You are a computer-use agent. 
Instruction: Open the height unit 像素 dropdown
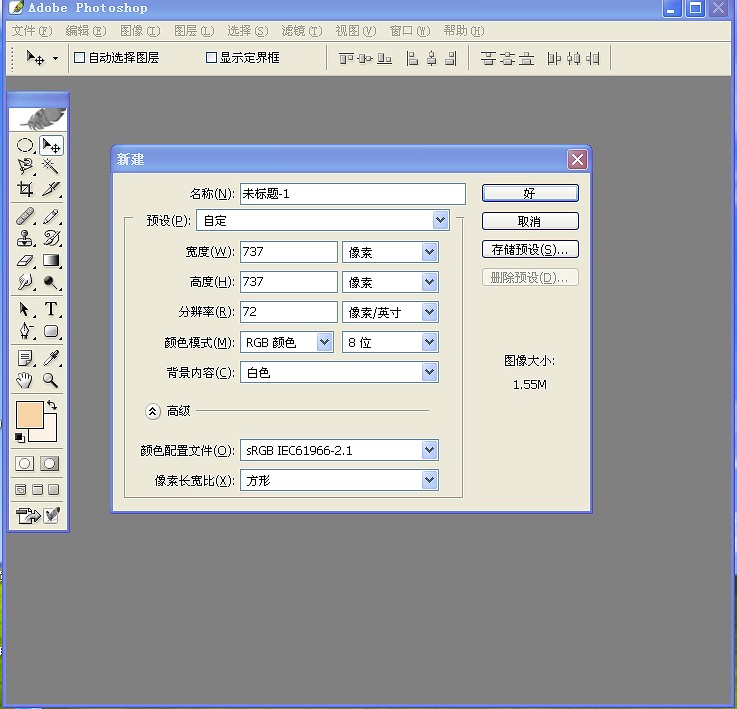[429, 282]
